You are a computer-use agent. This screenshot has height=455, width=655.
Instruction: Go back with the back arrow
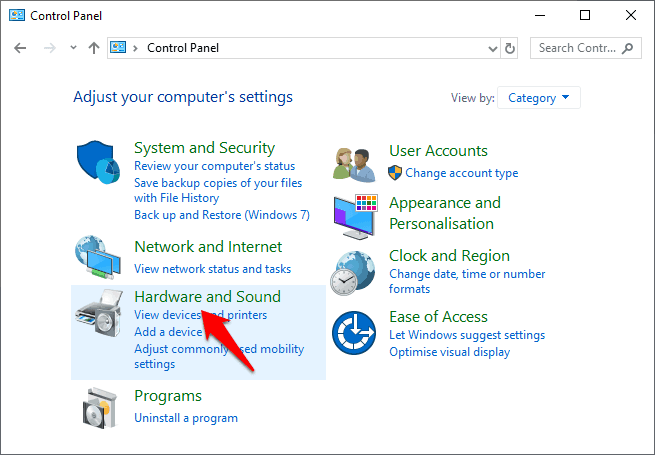[20, 48]
